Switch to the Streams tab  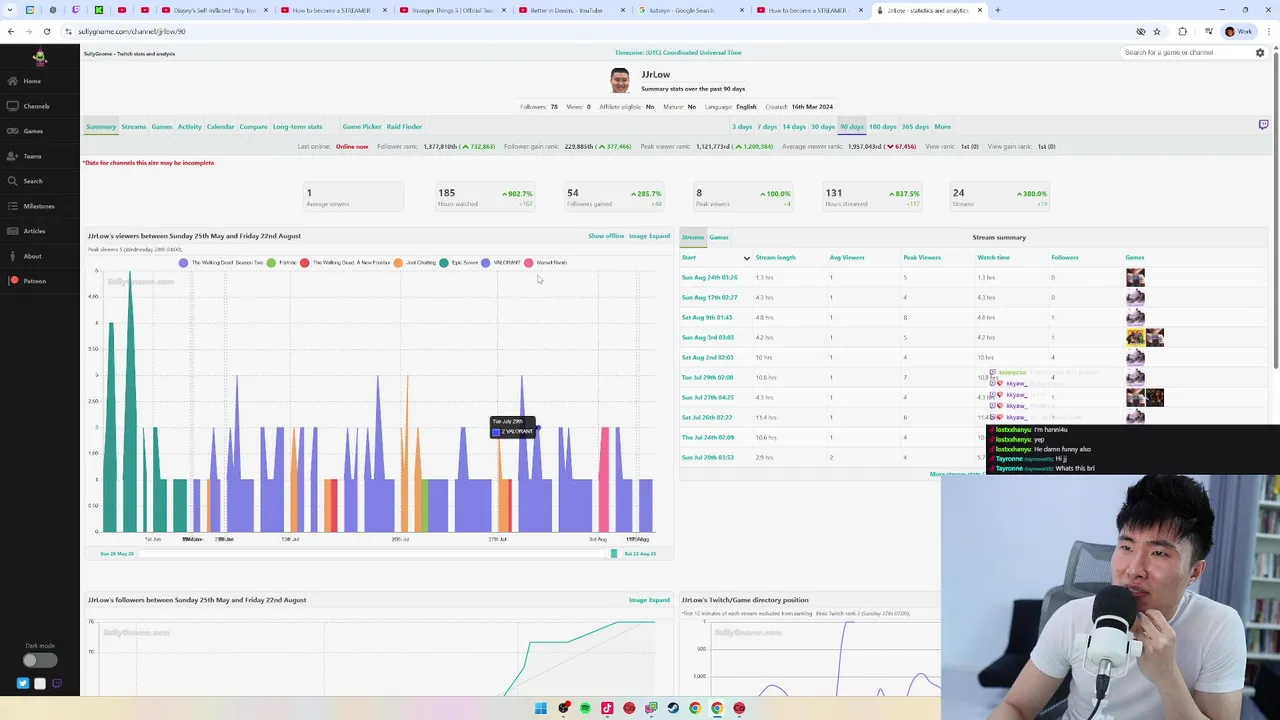click(134, 127)
